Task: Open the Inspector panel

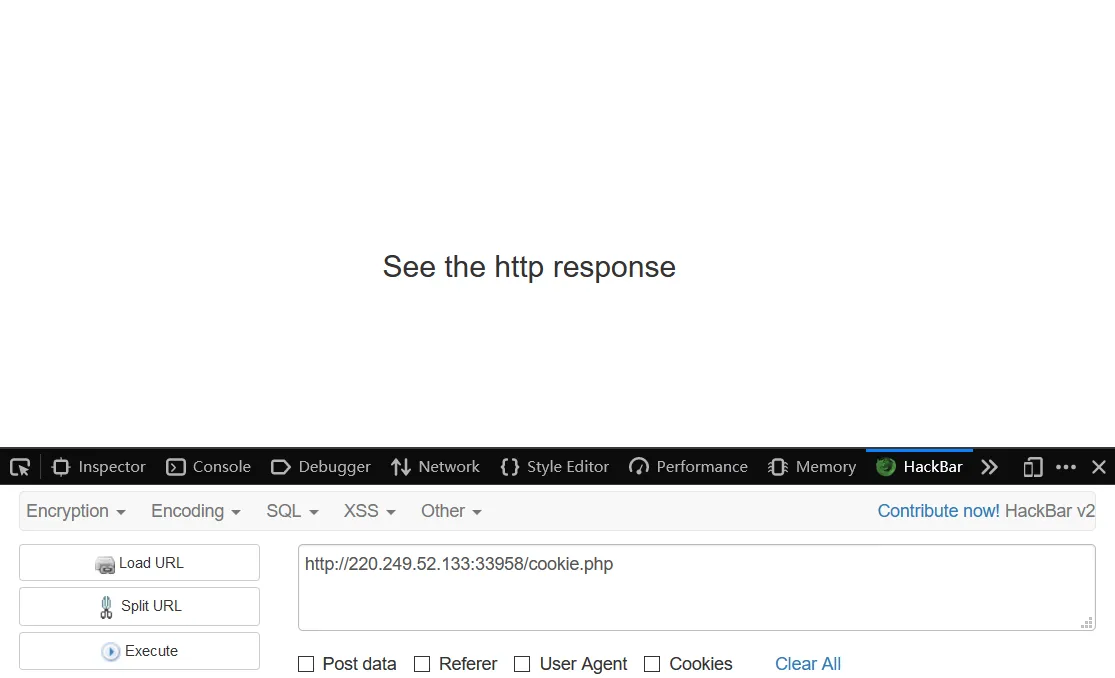Action: (99, 467)
